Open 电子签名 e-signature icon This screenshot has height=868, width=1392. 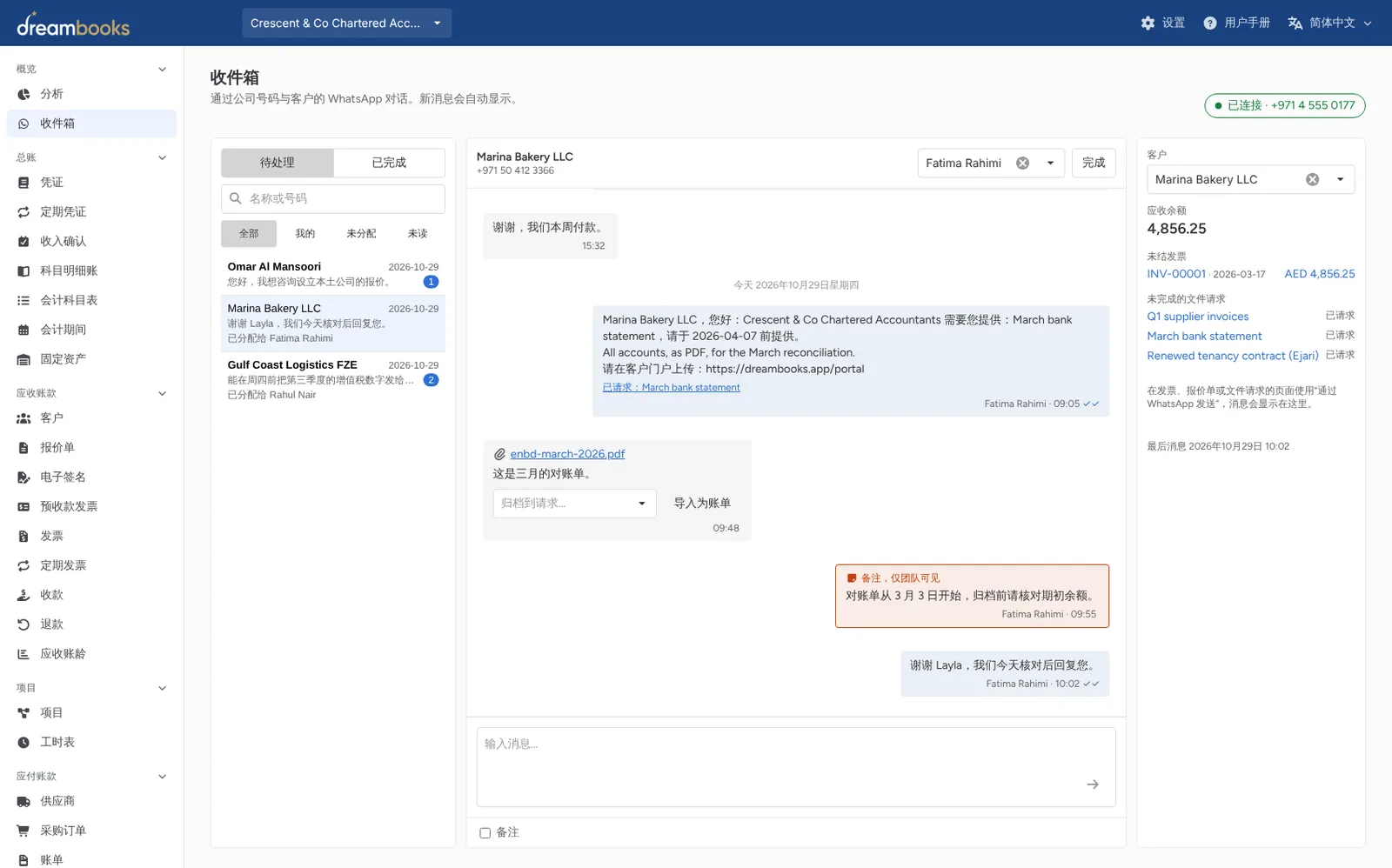[23, 477]
